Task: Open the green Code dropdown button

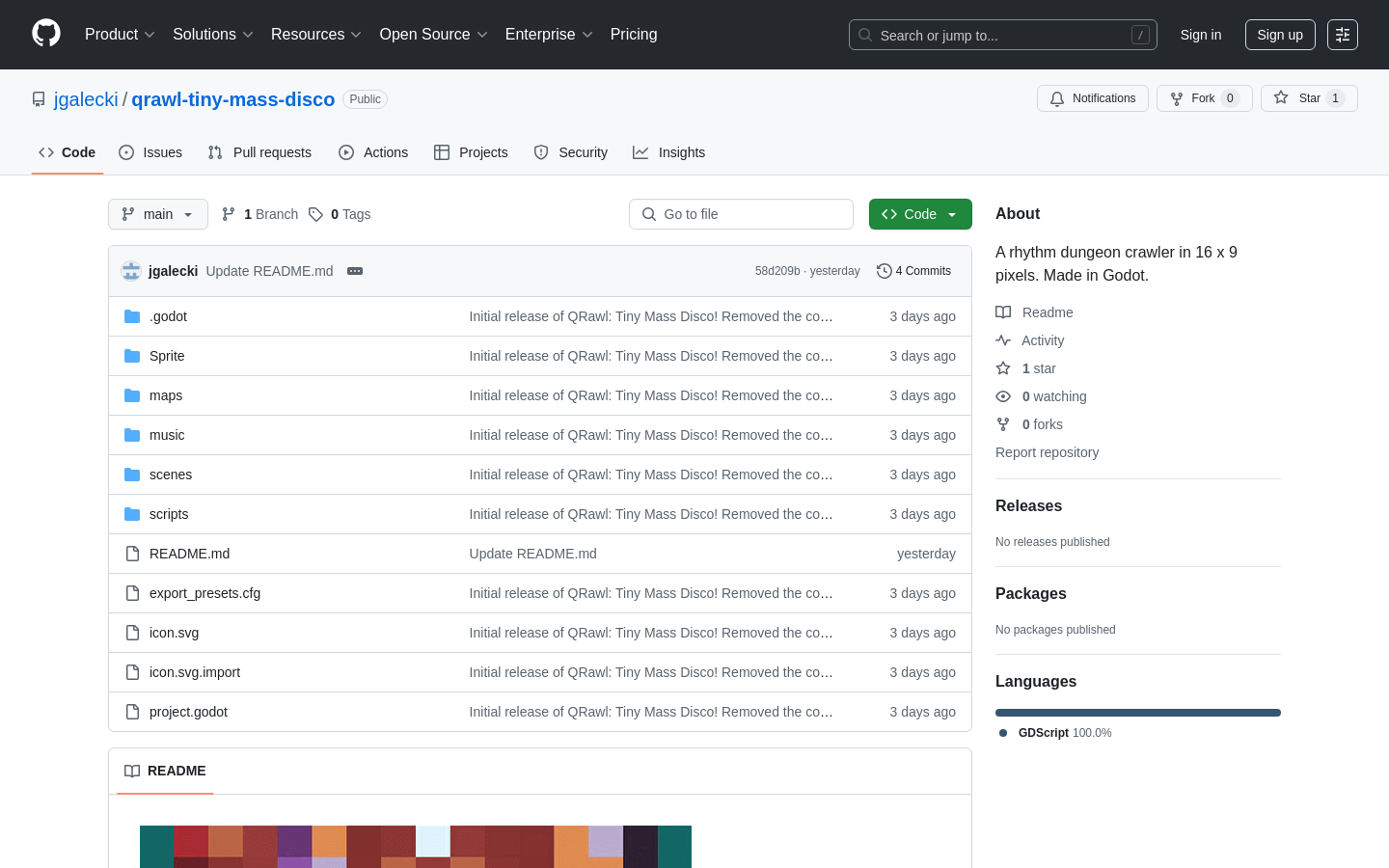Action: tap(920, 214)
